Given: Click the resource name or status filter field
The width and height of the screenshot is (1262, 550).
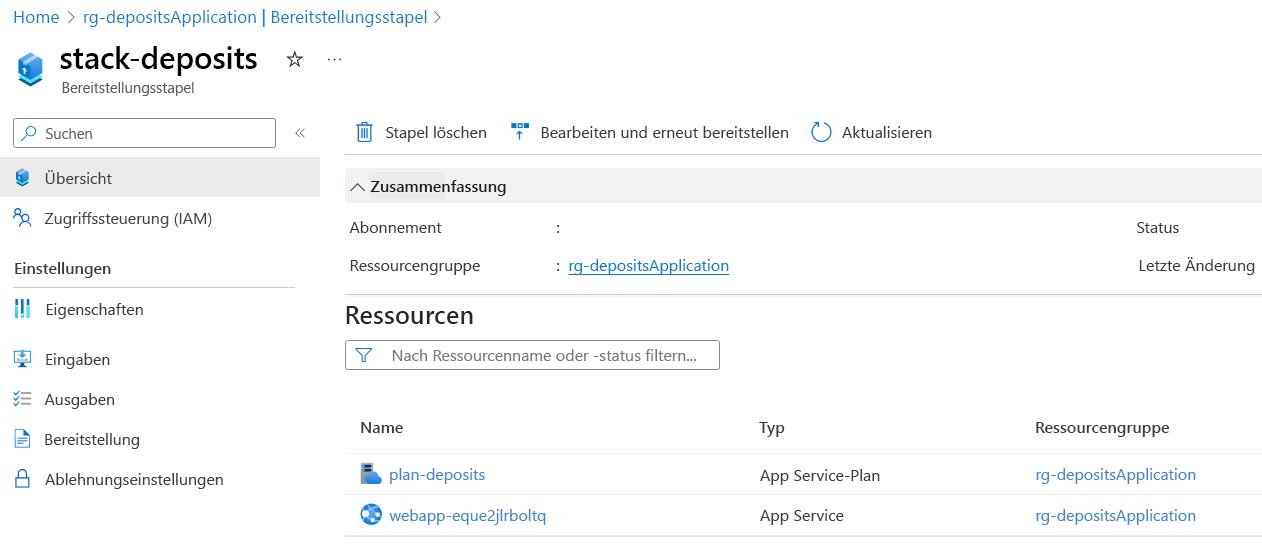Looking at the screenshot, I should coord(532,355).
